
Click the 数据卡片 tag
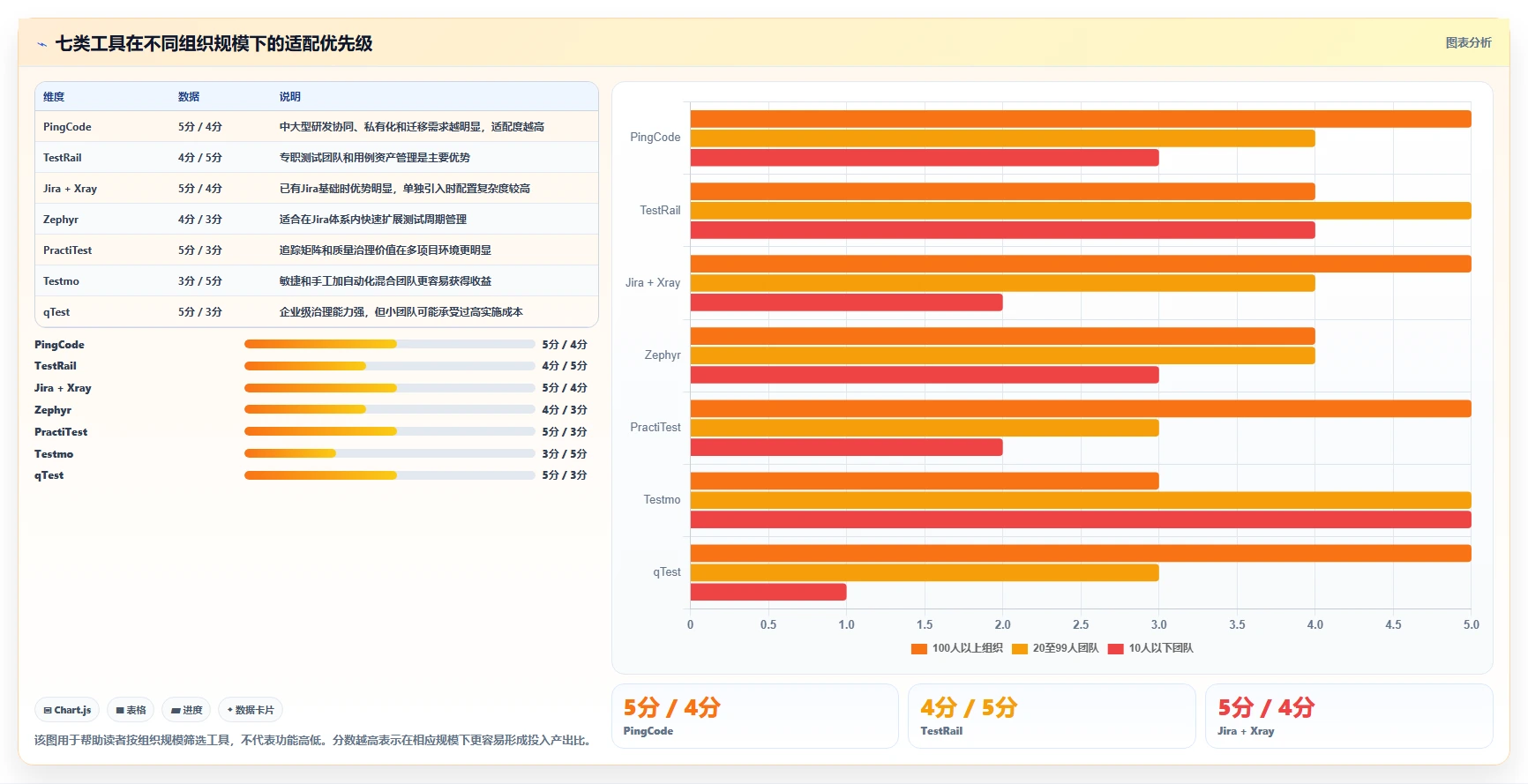click(251, 710)
